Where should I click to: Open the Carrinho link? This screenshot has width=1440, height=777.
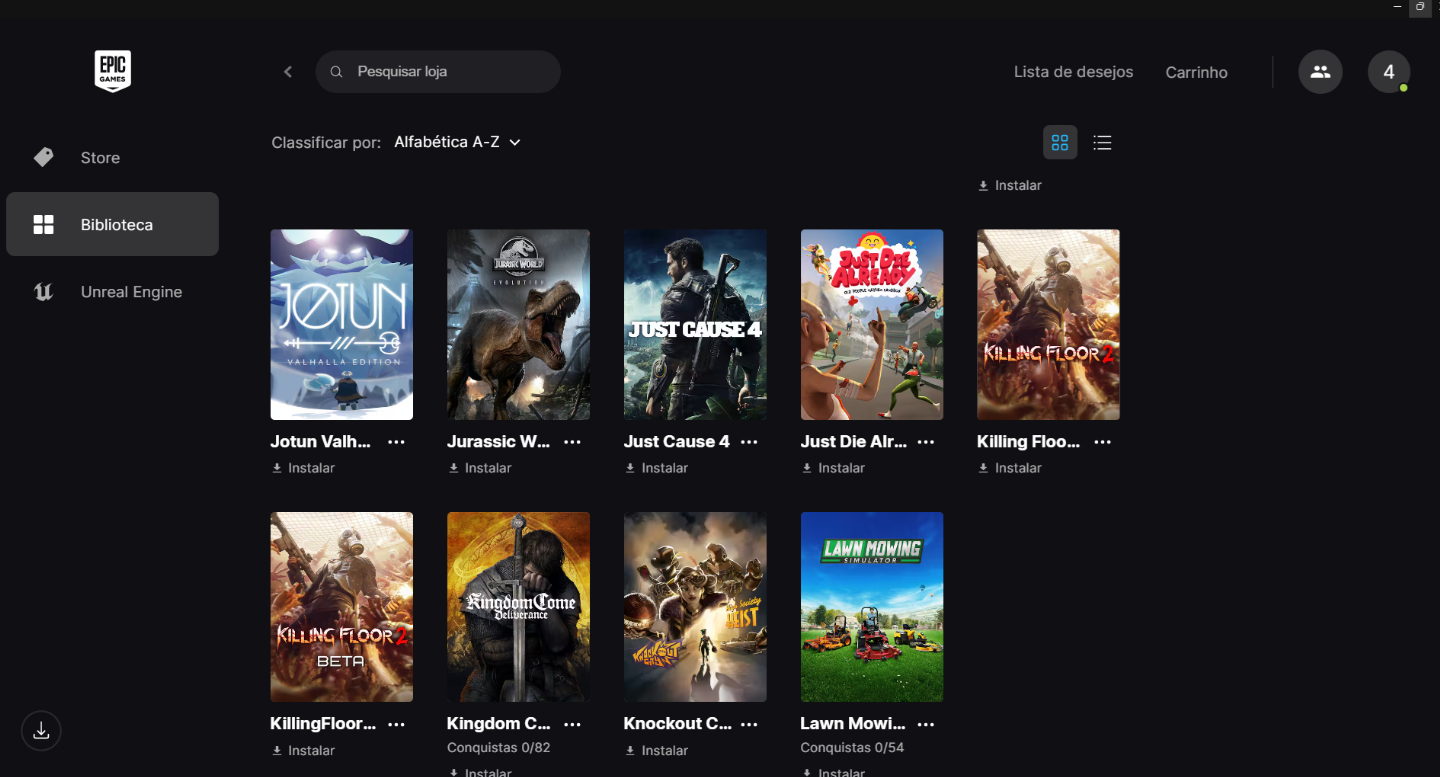1196,72
